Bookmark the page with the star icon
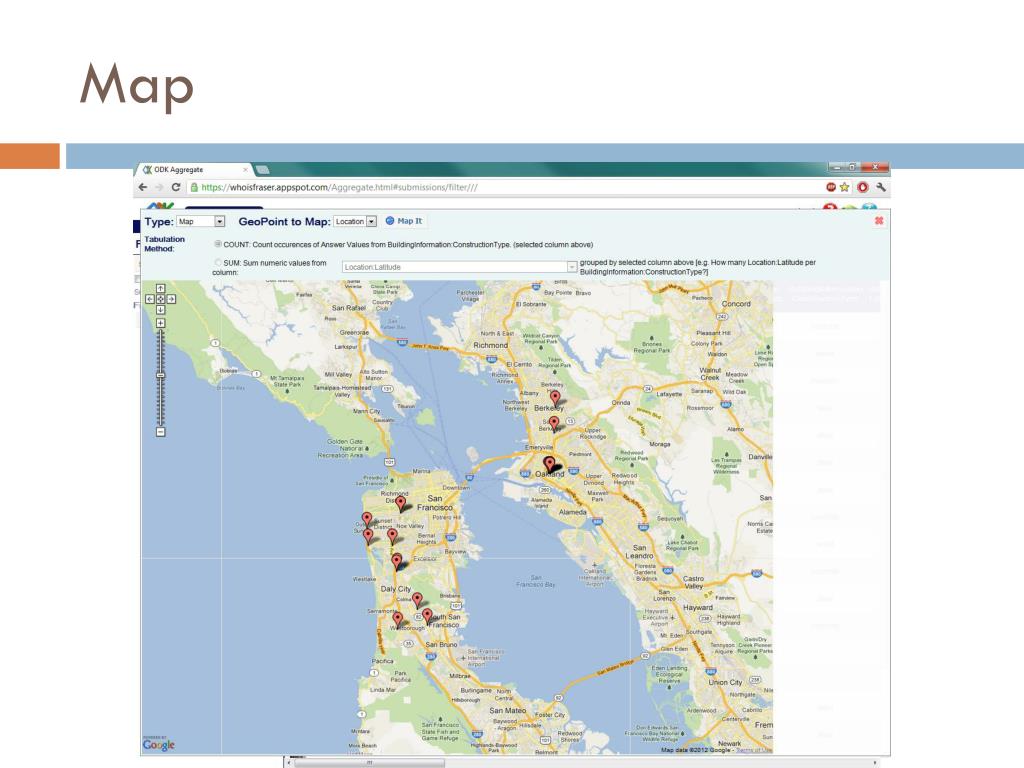This screenshot has height=768, width=1024. [844, 187]
